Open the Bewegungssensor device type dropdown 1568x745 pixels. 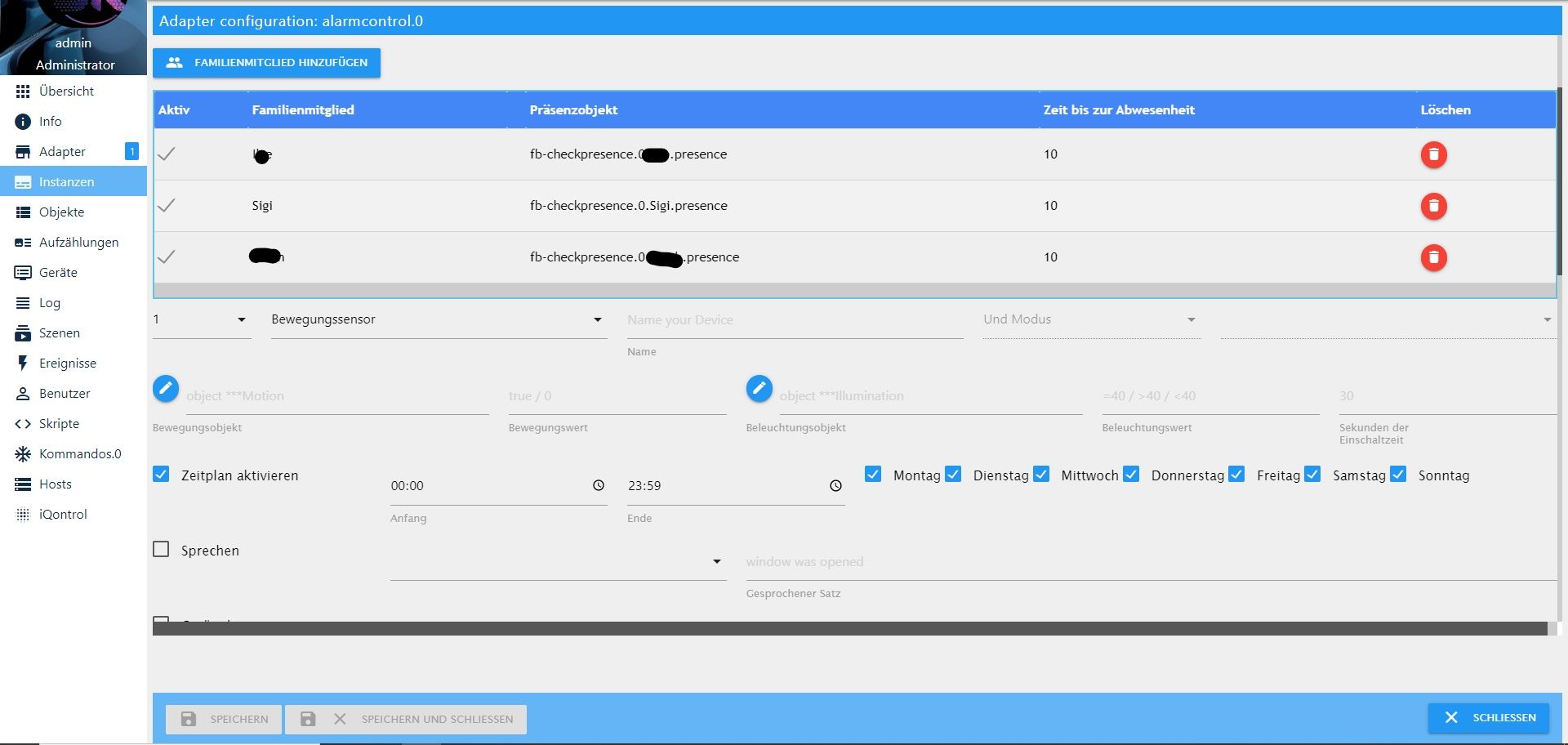tap(439, 320)
